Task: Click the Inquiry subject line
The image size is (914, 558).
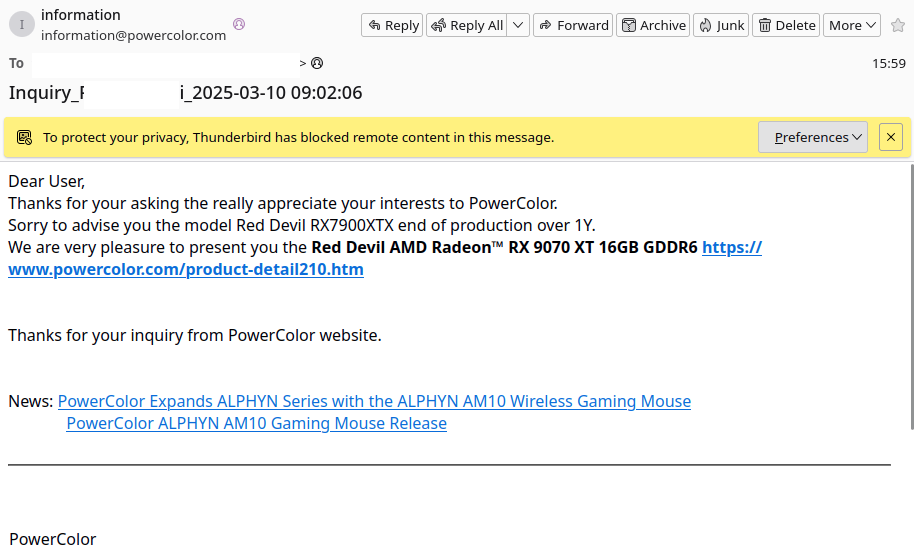Action: click(185, 93)
